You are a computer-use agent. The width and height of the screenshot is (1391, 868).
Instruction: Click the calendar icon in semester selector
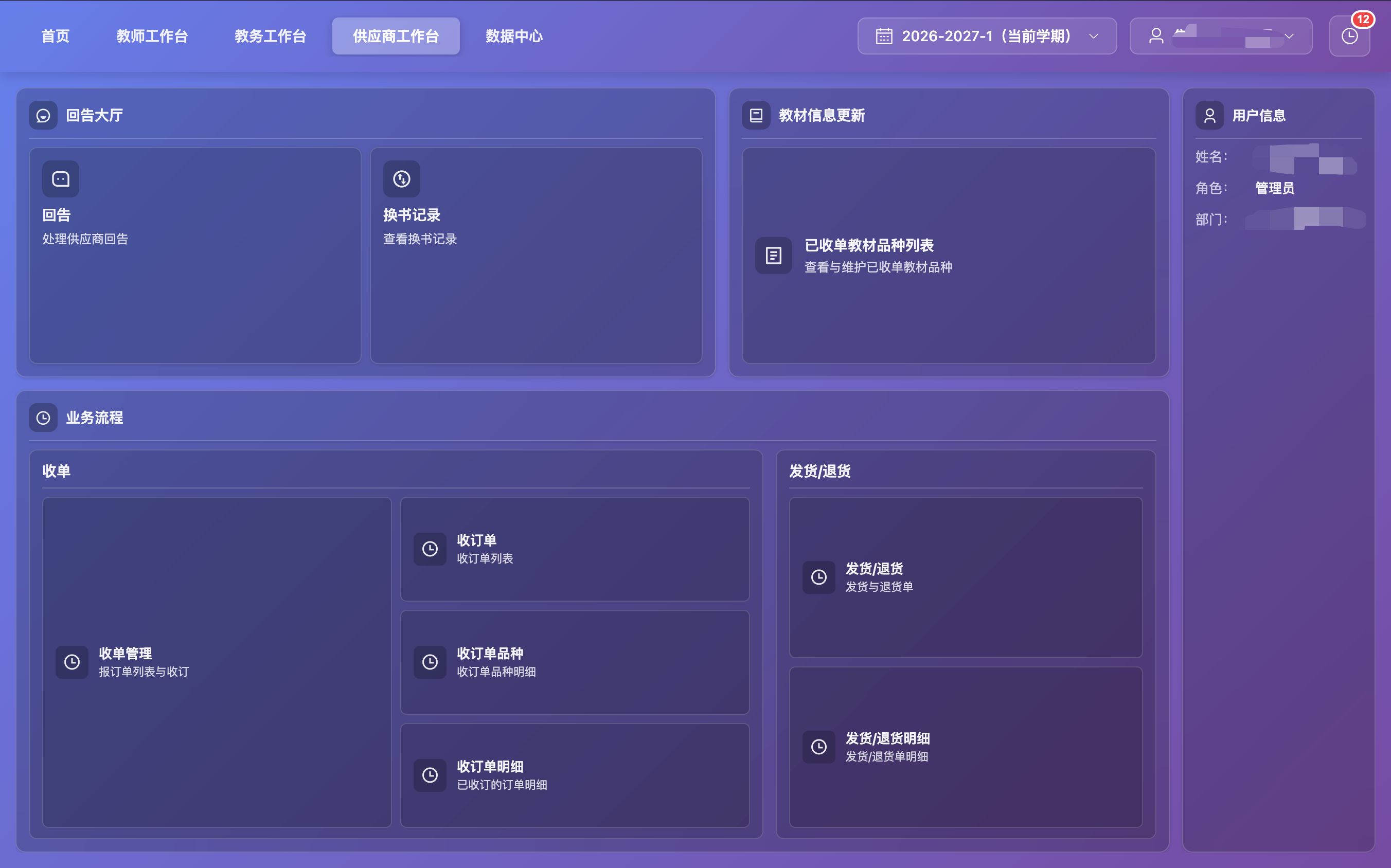(884, 36)
